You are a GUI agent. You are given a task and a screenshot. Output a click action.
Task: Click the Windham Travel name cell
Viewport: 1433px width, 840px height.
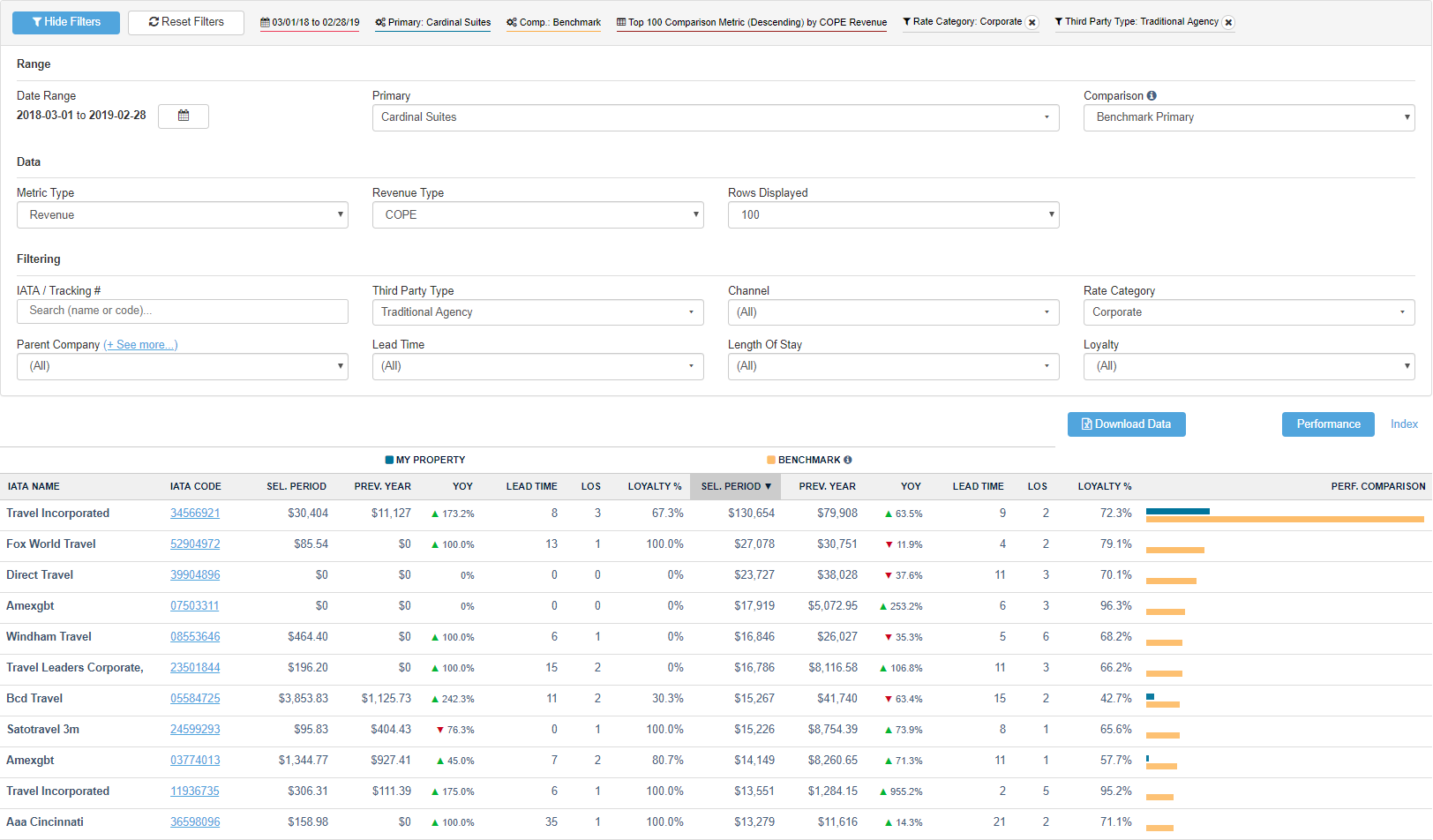click(x=49, y=637)
